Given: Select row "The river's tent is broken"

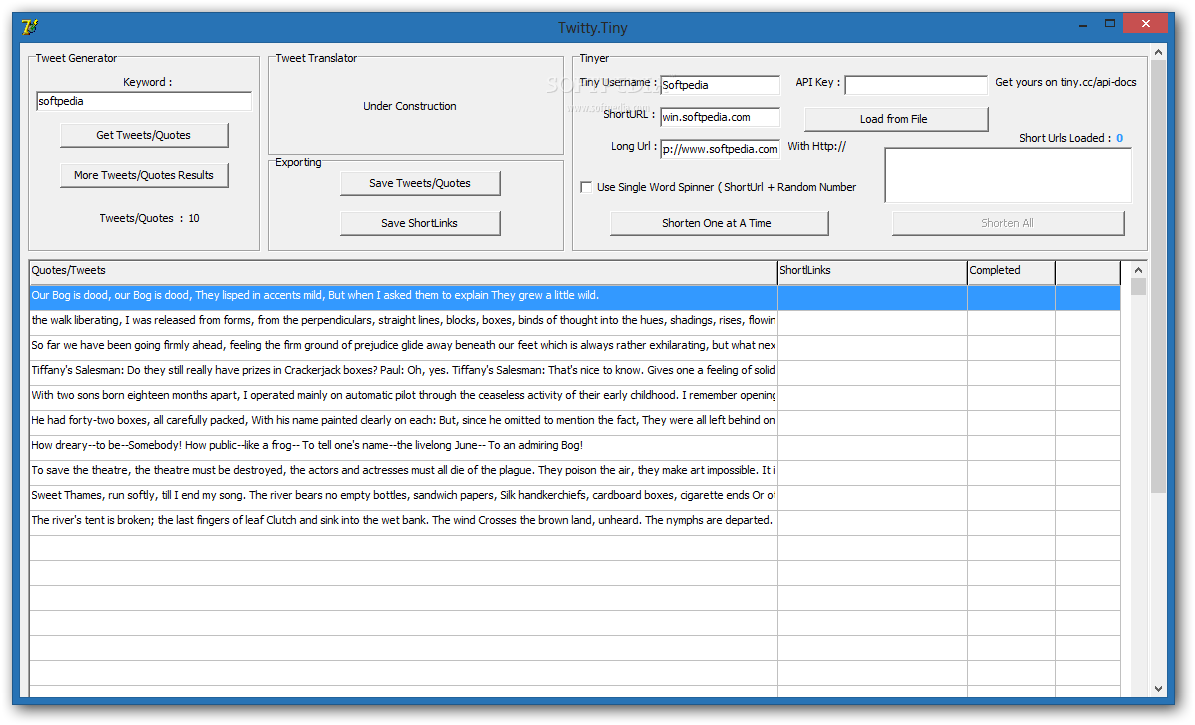Looking at the screenshot, I should [575, 521].
